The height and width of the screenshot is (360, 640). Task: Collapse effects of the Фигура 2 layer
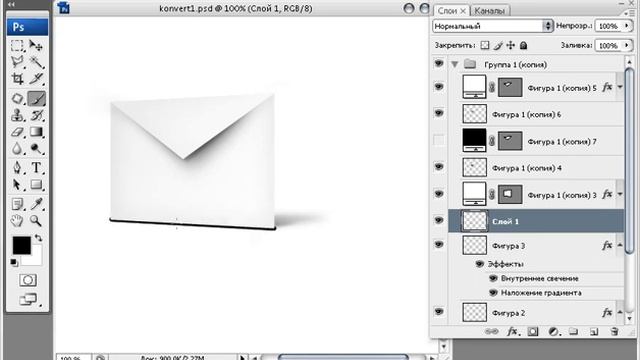(x=620, y=312)
